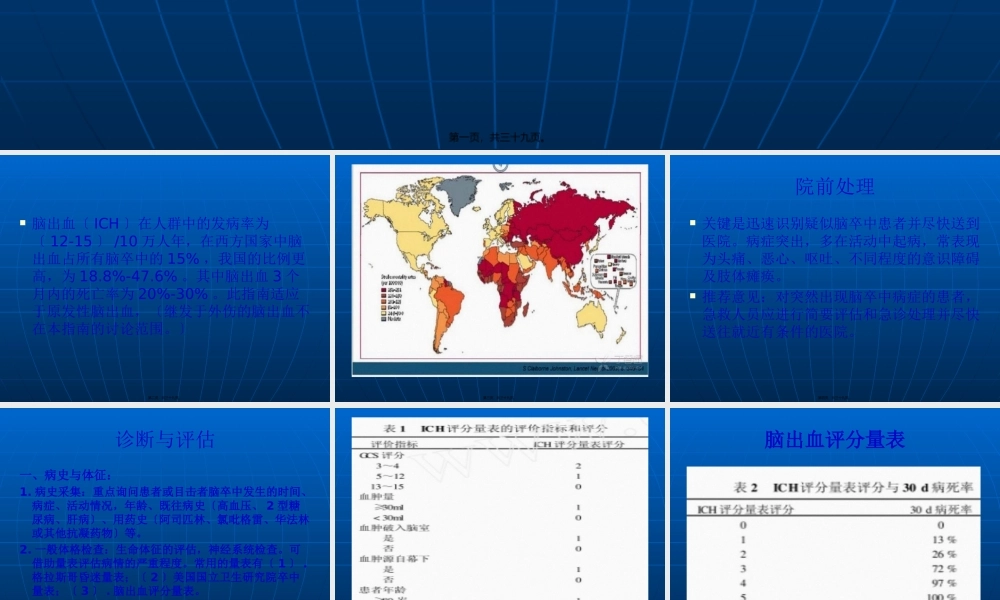
Task: Select the 脑出血评分量表 slide thumbnail
Action: point(834,502)
